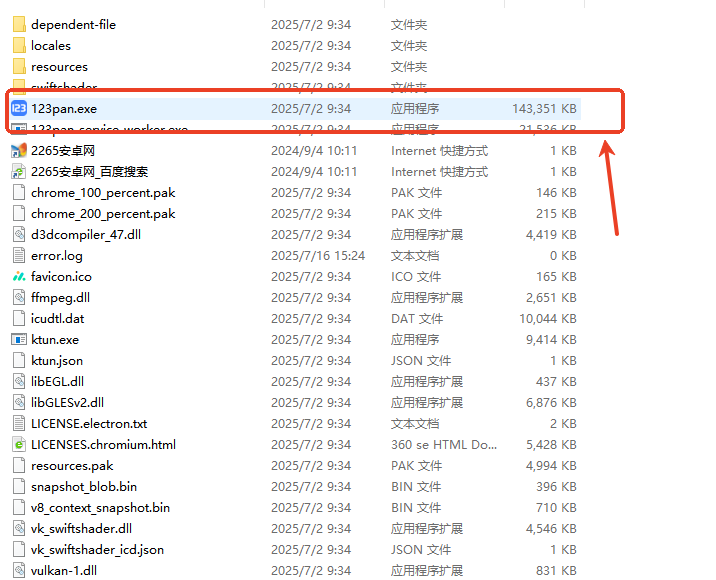The image size is (716, 580).
Task: Click the LICENSES.chromium.html browser icon
Action: 19,445
